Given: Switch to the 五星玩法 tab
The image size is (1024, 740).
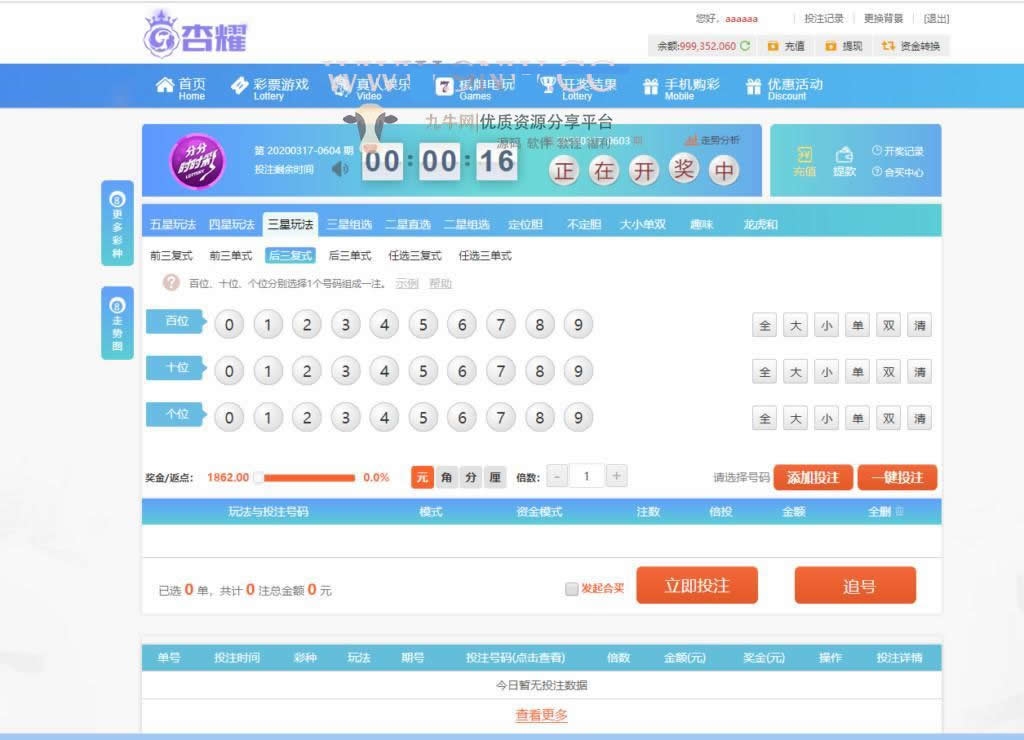Looking at the screenshot, I should pyautogui.click(x=173, y=224).
